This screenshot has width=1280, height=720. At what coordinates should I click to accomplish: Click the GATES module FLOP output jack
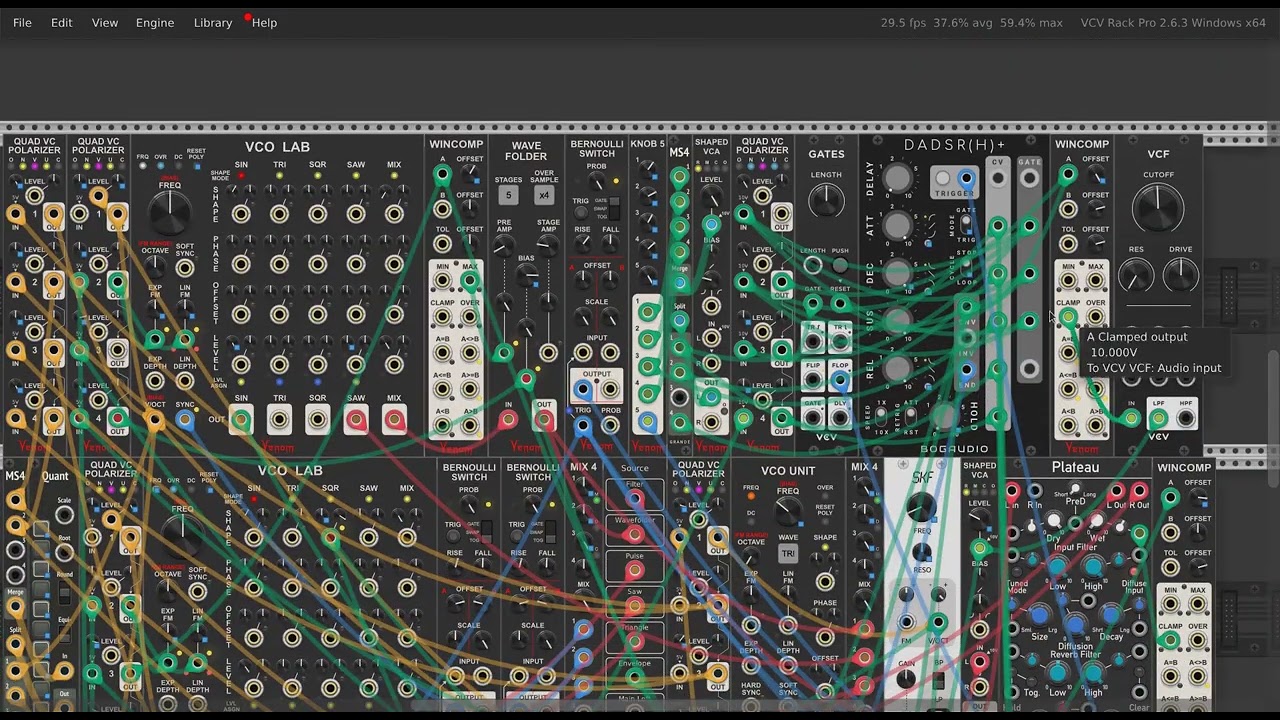click(x=840, y=380)
